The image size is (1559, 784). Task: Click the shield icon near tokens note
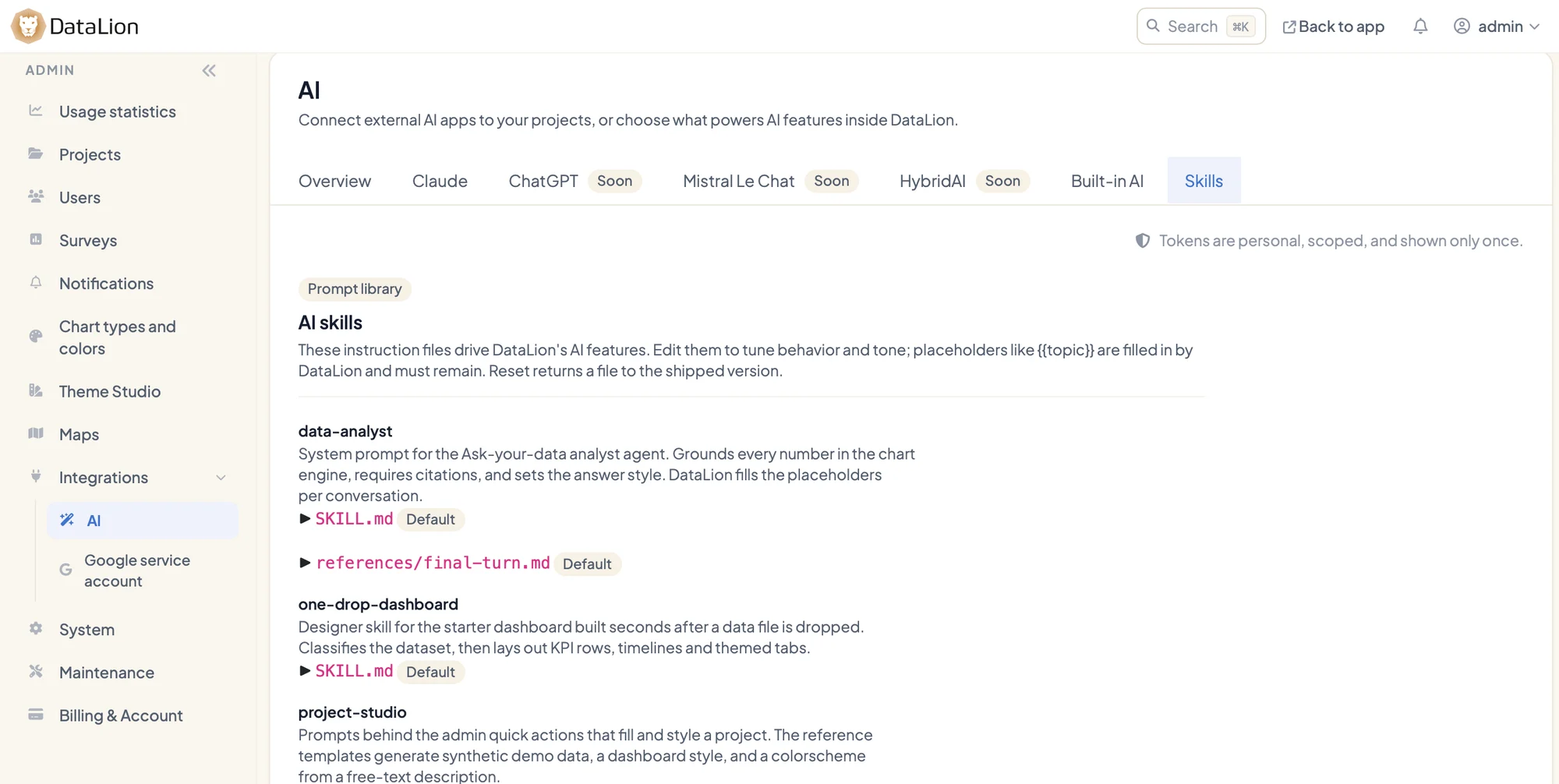[x=1143, y=241]
